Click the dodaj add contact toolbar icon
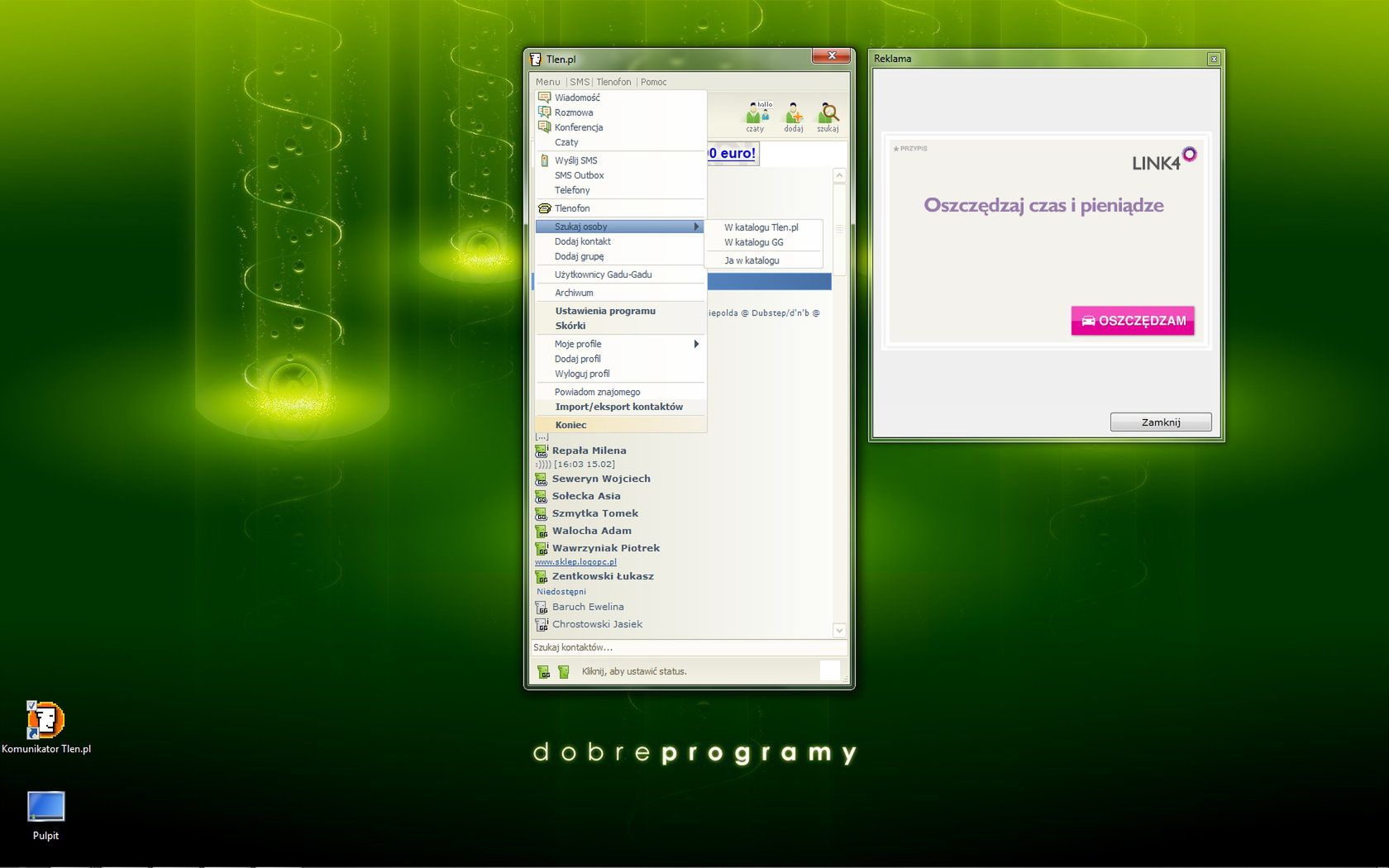The width and height of the screenshot is (1389, 868). click(794, 117)
